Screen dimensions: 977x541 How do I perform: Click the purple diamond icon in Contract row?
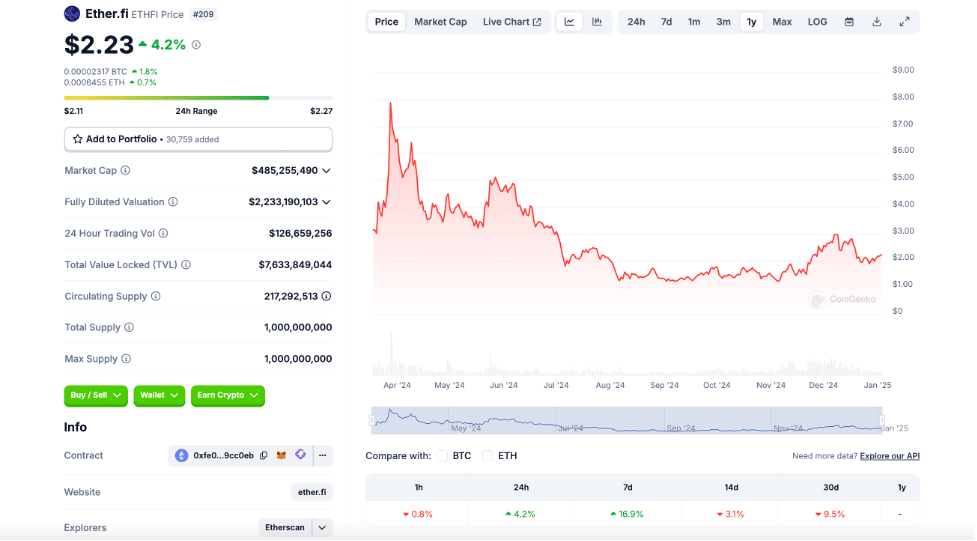click(300, 454)
